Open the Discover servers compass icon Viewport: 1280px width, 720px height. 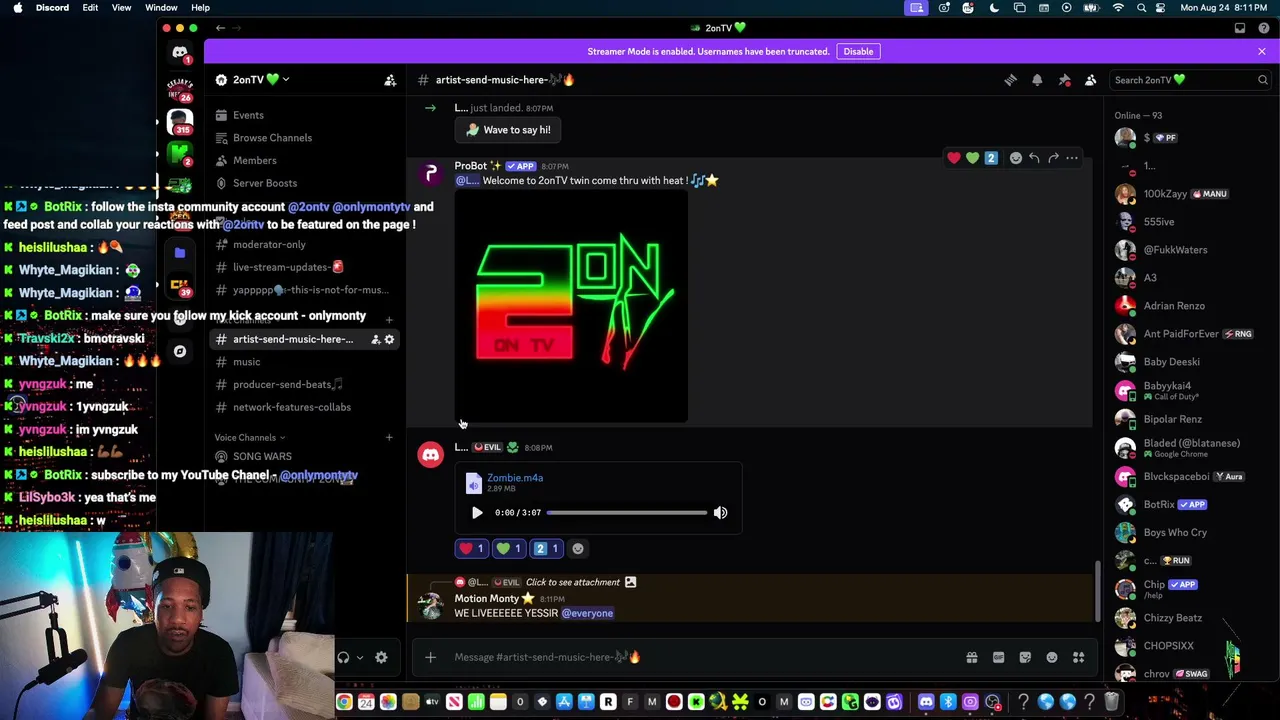pyautogui.click(x=180, y=351)
